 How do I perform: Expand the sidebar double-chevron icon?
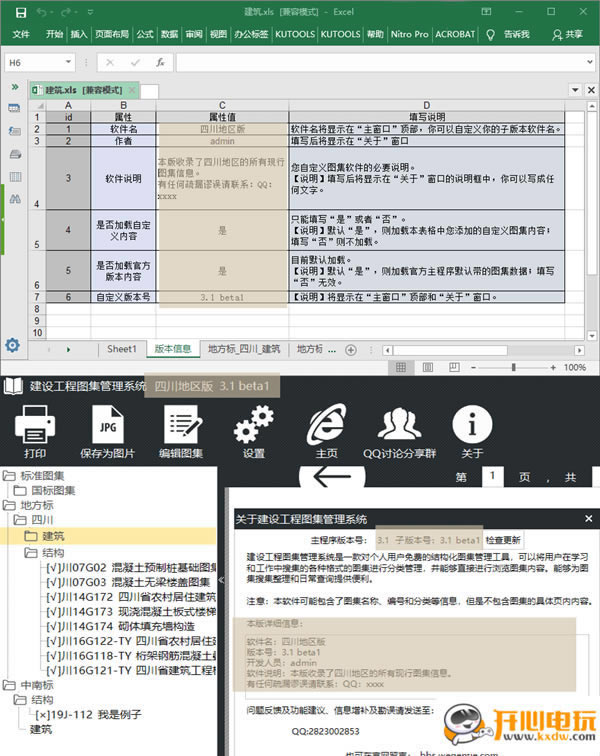coord(15,87)
